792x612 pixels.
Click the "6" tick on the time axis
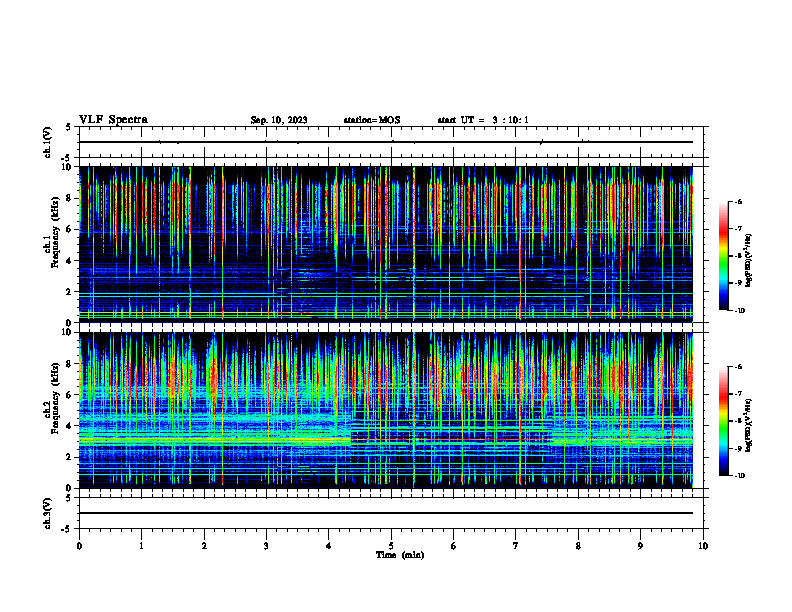point(454,546)
